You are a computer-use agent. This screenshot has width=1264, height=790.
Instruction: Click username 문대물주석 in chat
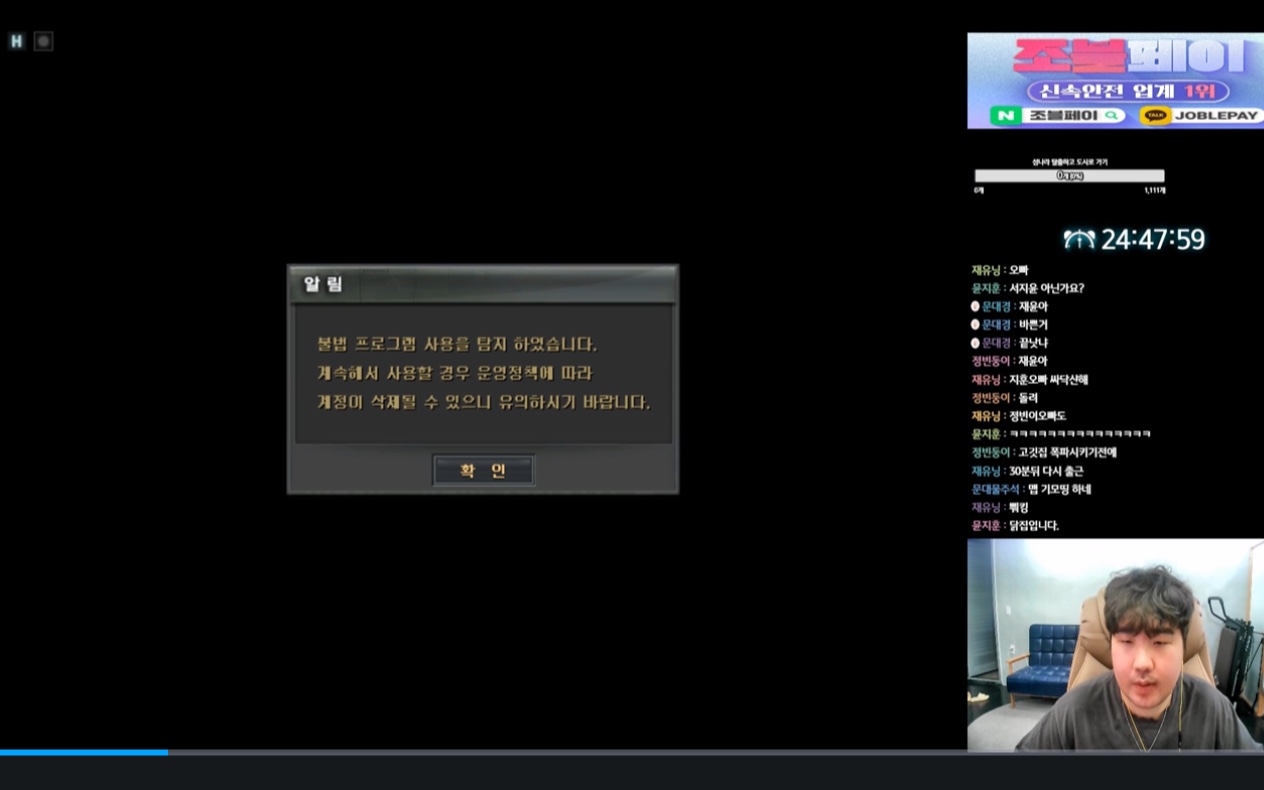pyautogui.click(x=995, y=489)
